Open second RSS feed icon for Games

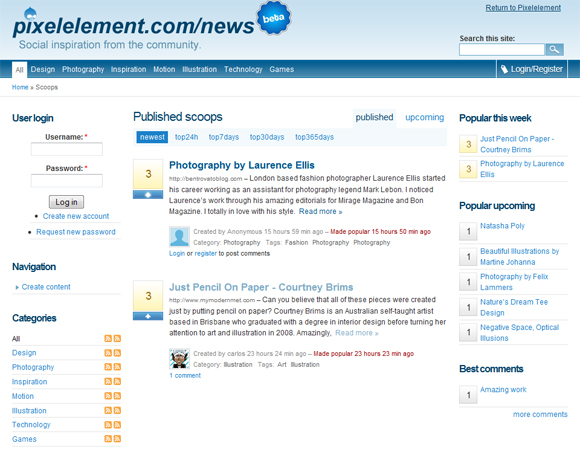click(117, 439)
